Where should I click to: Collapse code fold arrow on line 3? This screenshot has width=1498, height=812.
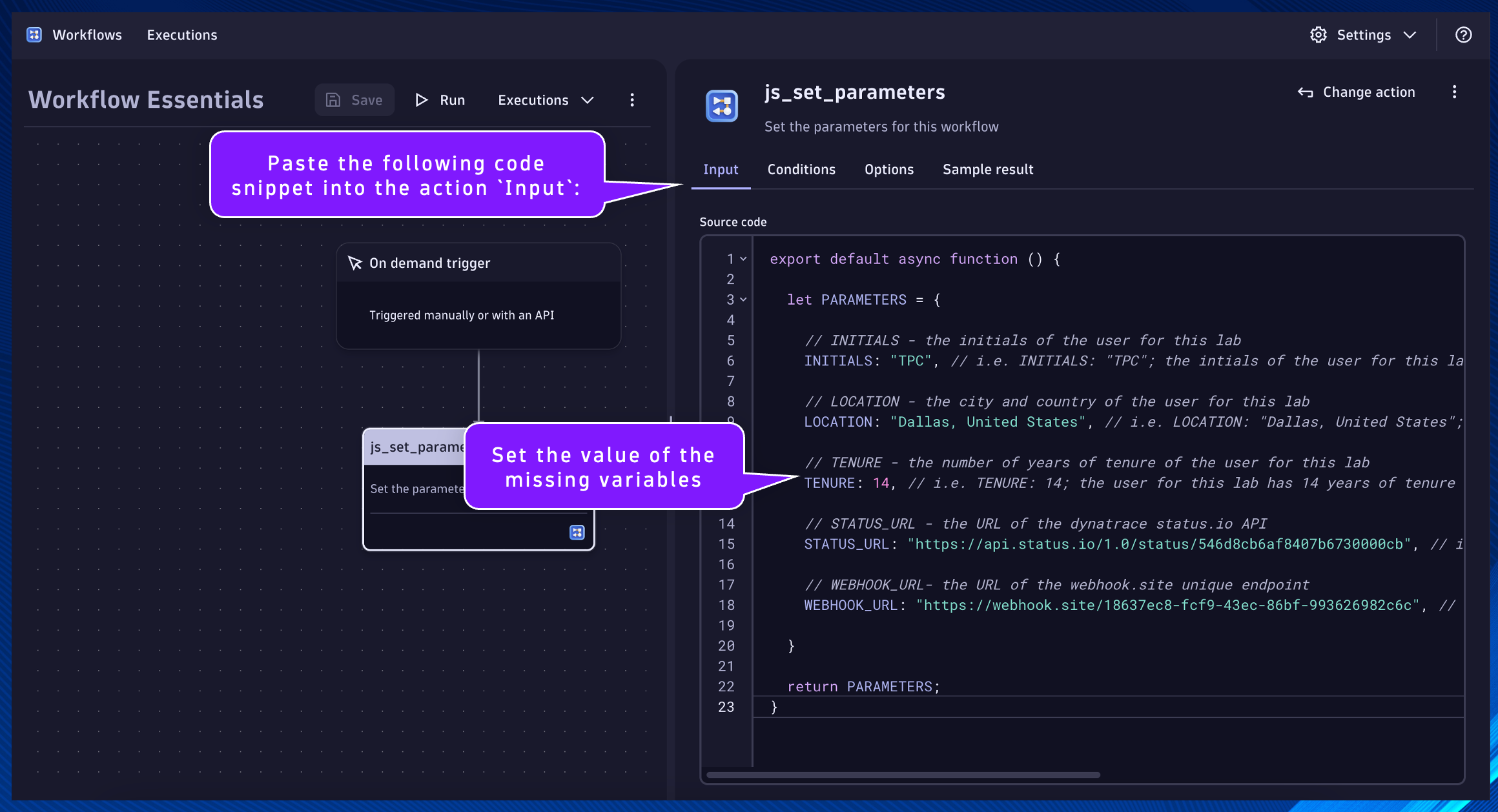[x=743, y=299]
